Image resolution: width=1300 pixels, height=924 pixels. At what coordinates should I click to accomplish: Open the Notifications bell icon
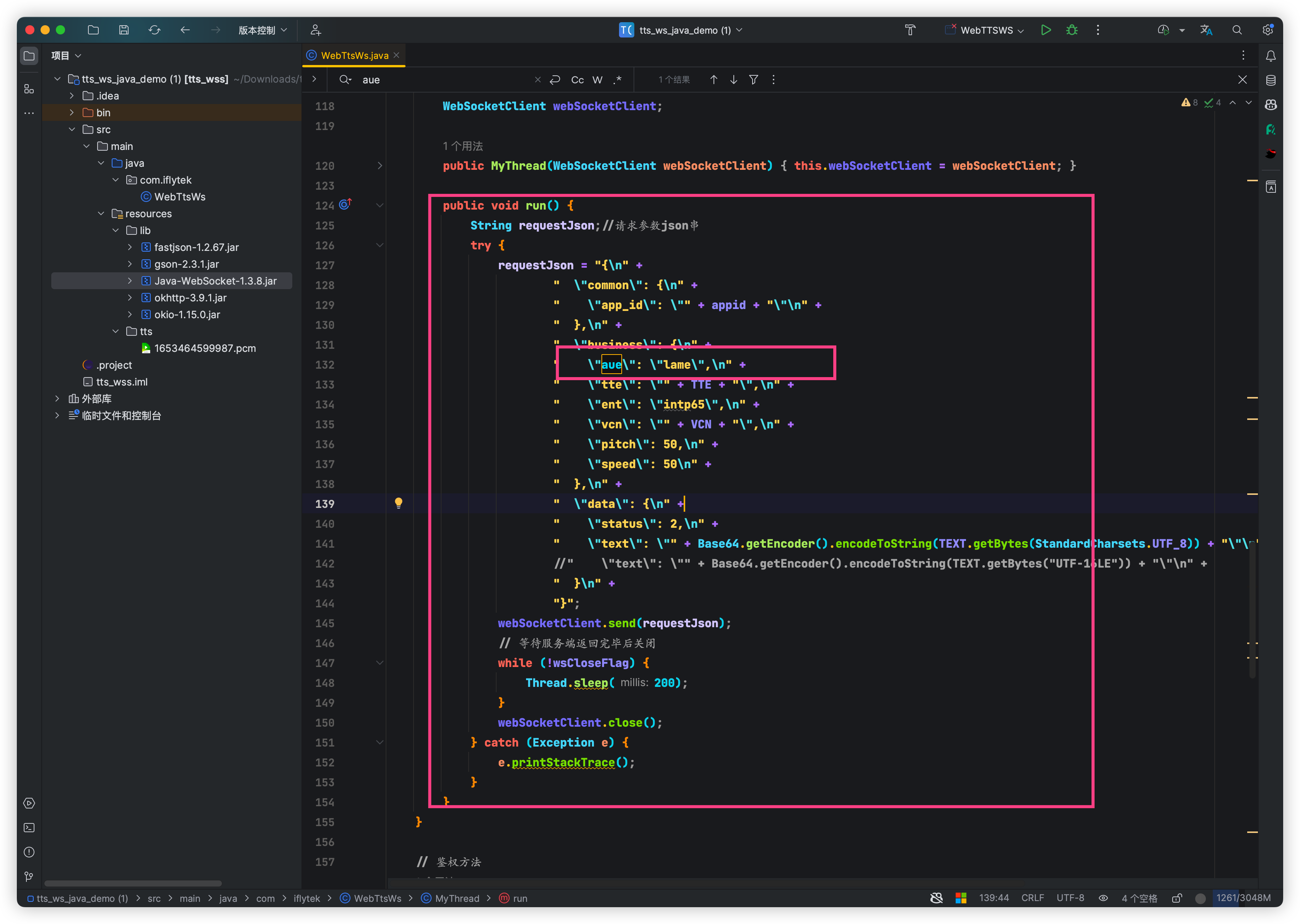(1271, 56)
